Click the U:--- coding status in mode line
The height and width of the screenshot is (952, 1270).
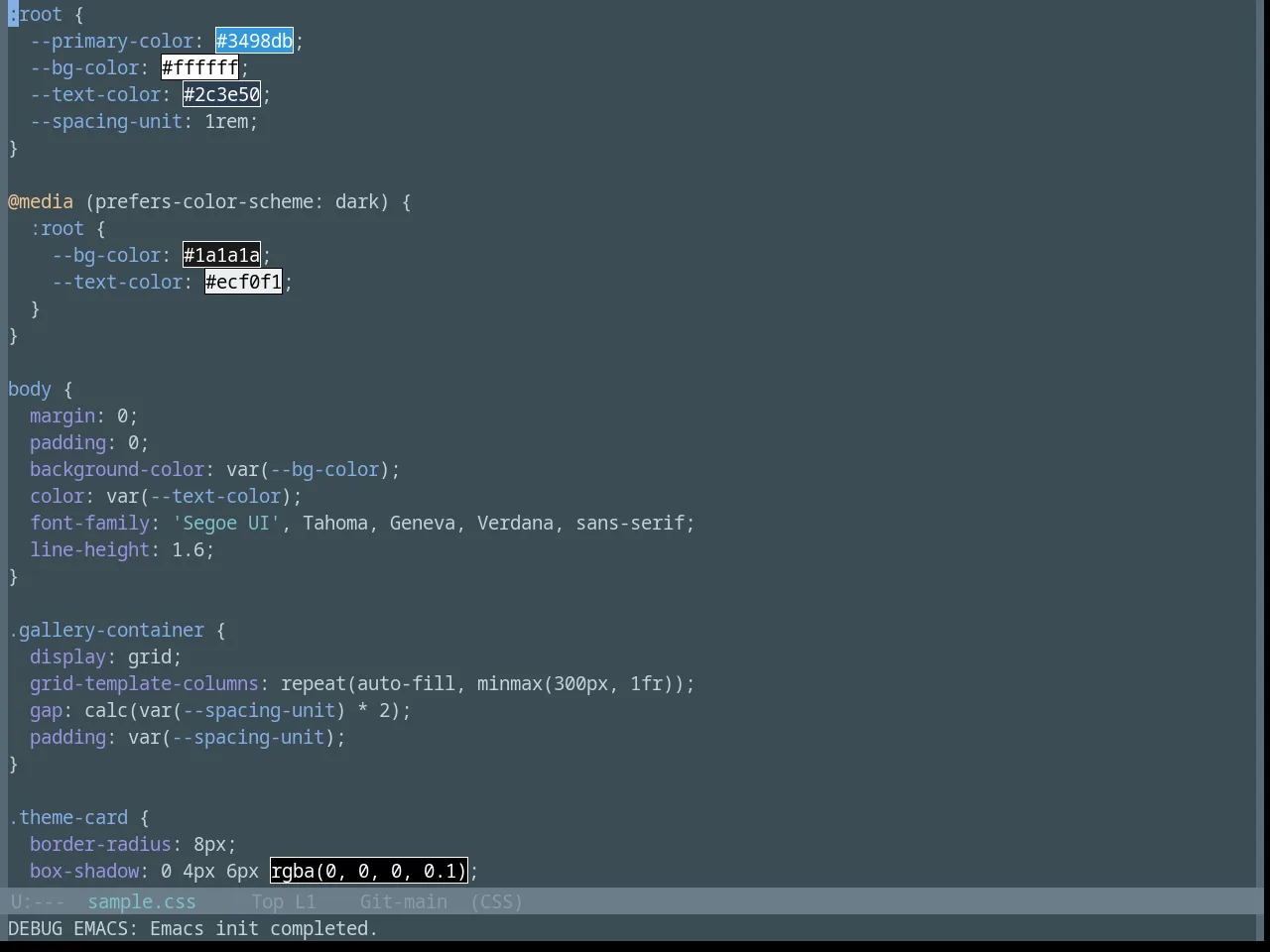tap(37, 901)
